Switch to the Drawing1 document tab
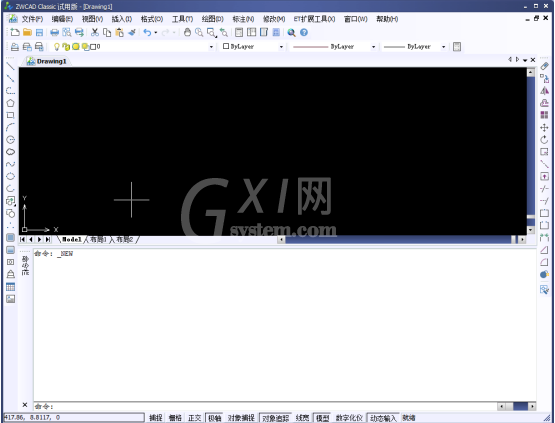The image size is (555, 423). 47,61
